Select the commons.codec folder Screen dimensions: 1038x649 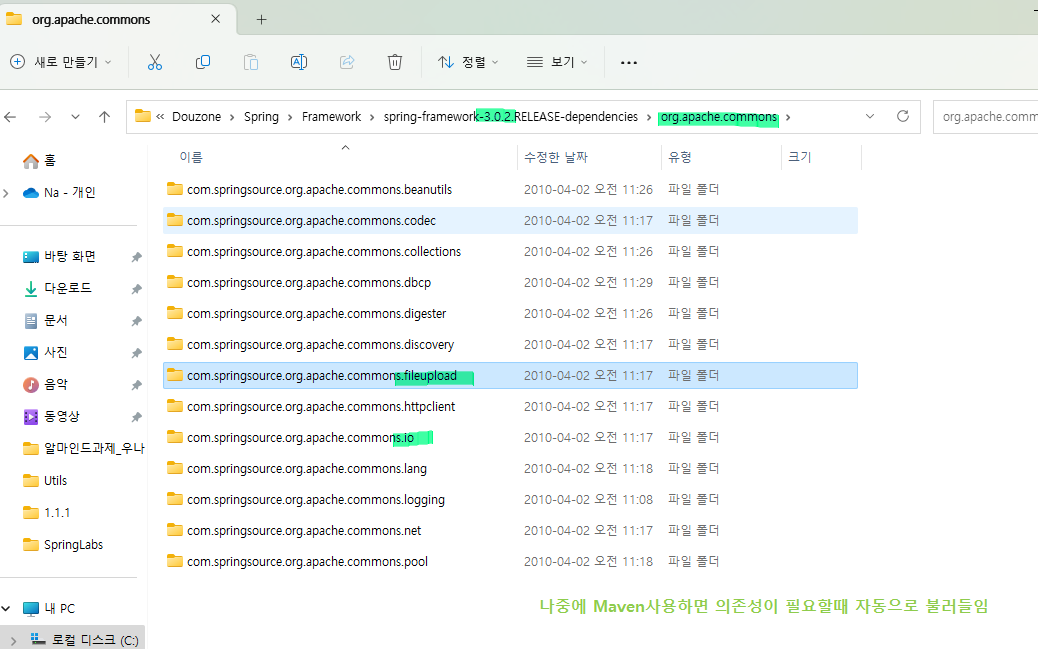point(510,221)
